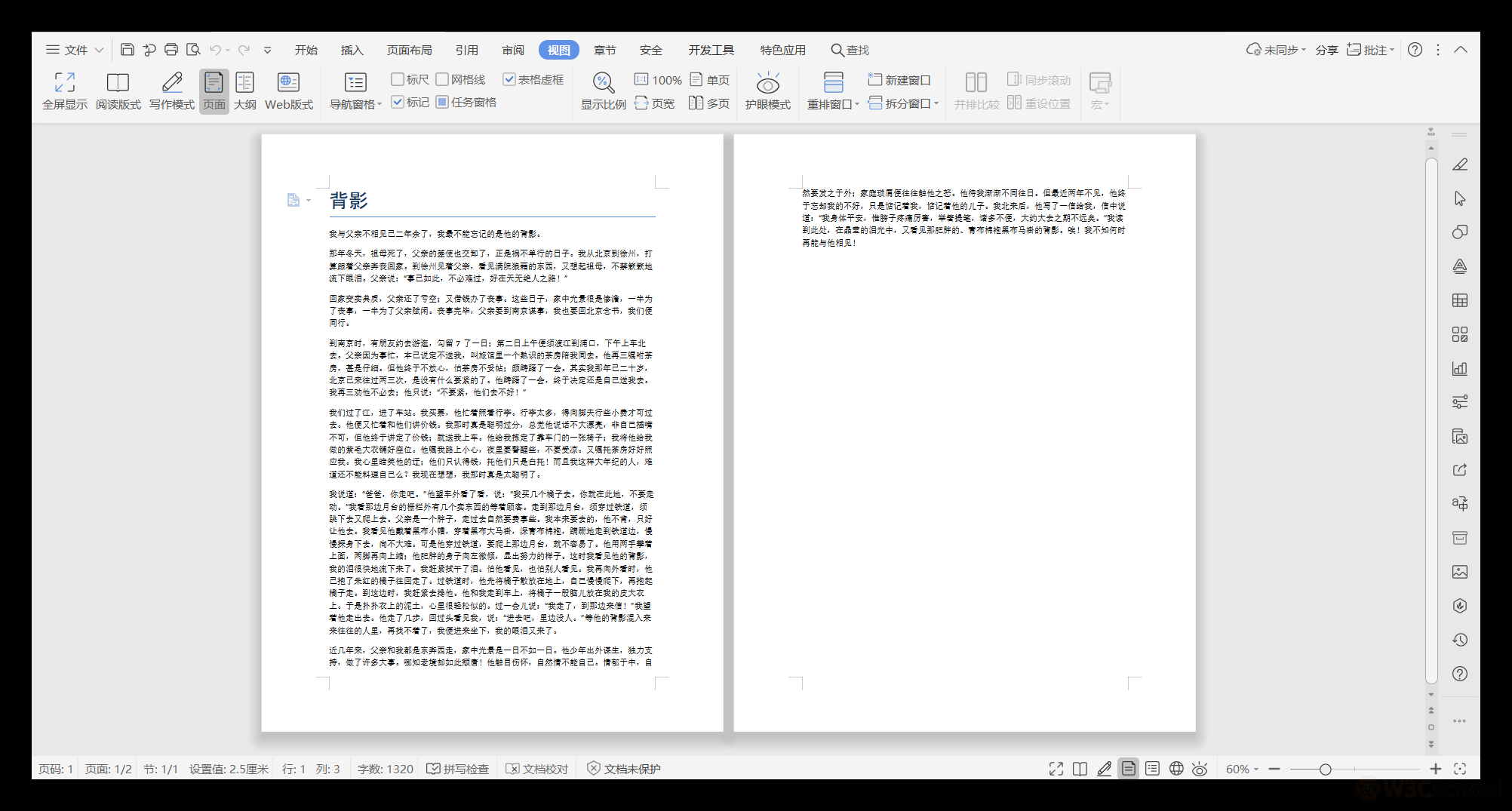The image size is (1512, 811).
Task: Toggle the 页面 page view button in ribbon
Action: [214, 91]
